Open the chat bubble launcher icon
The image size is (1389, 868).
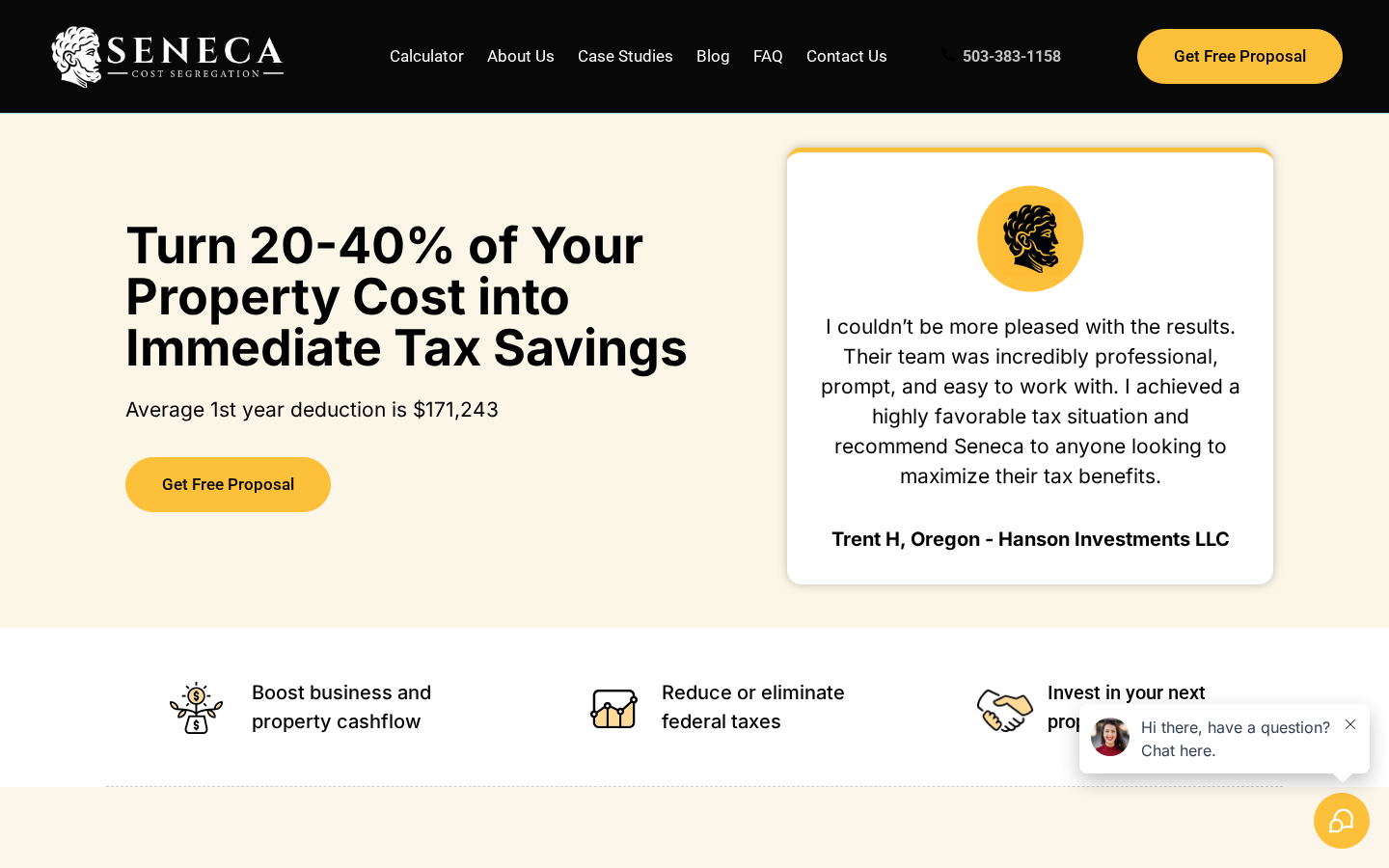(1341, 821)
